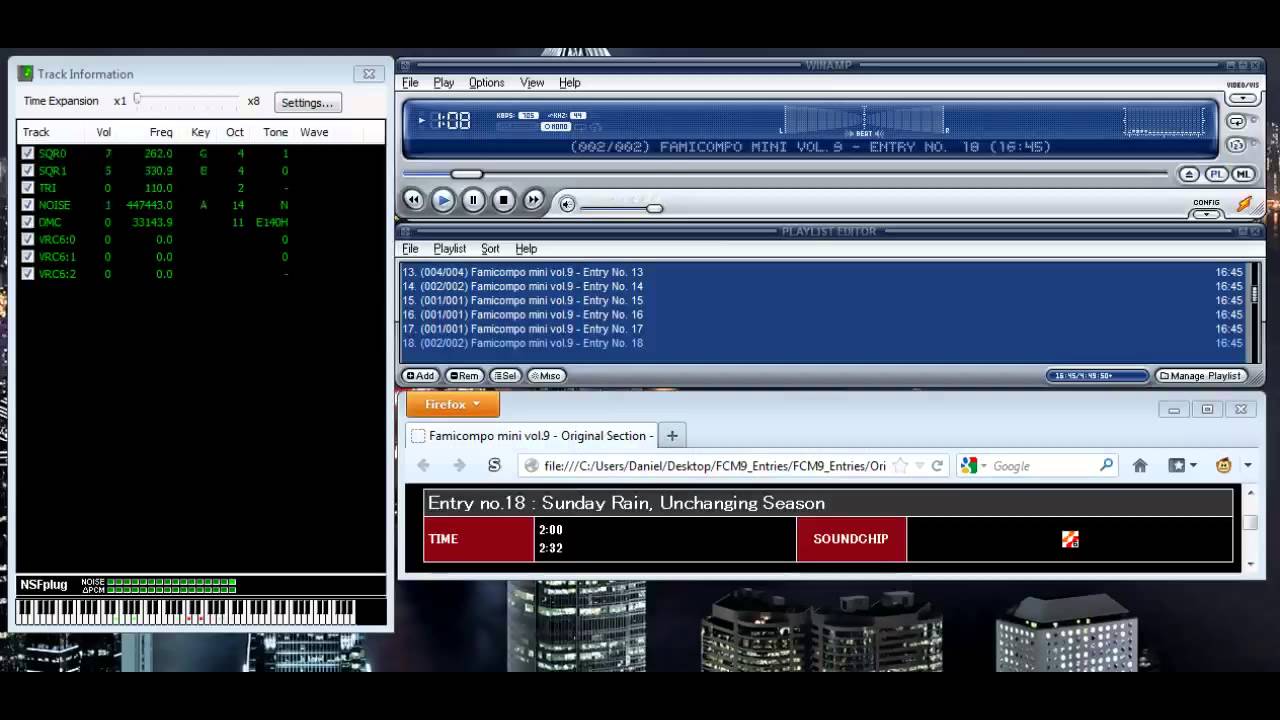Stop Winamp playback
This screenshot has width=1280, height=720.
click(x=504, y=200)
